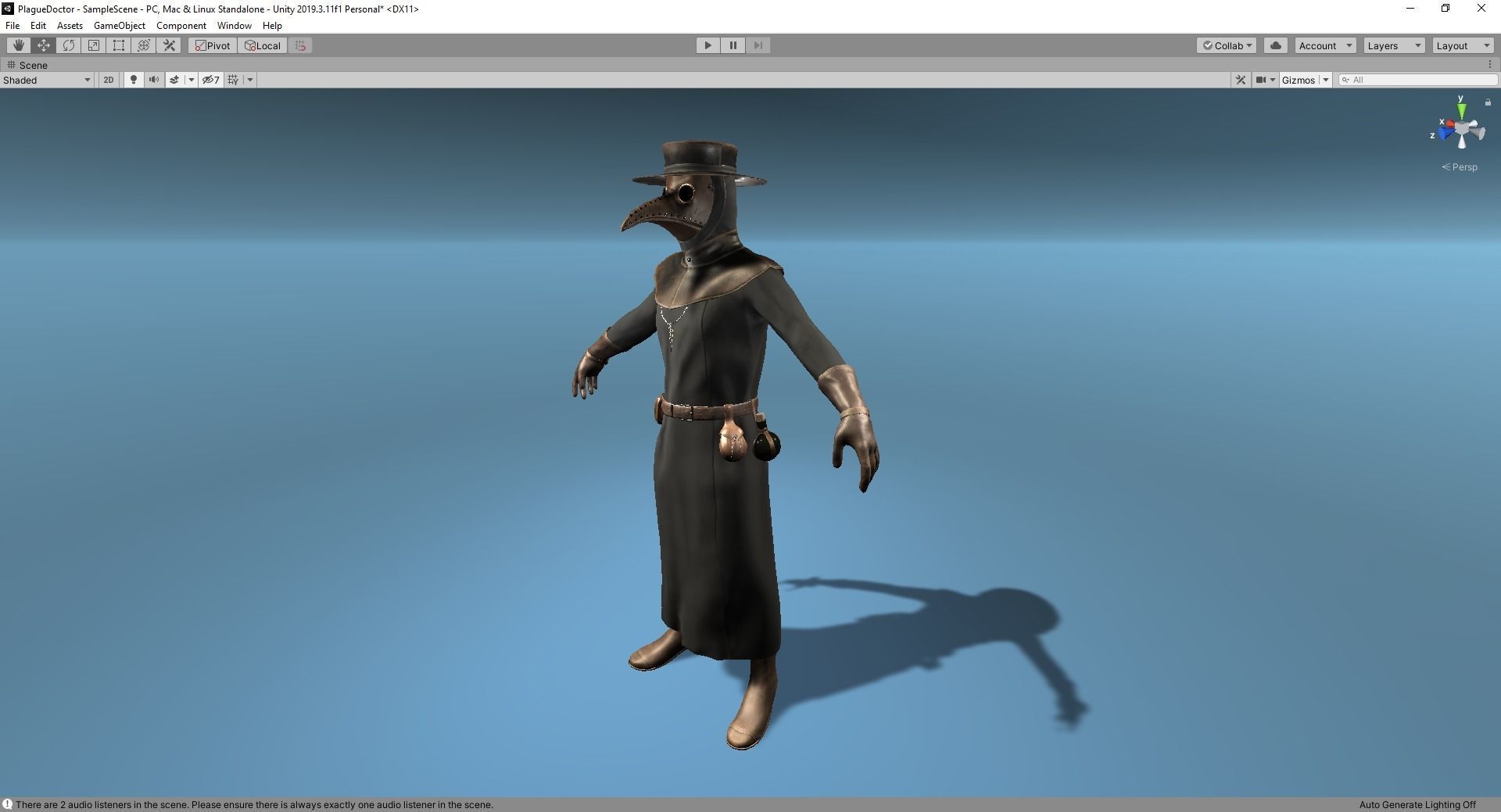The width and height of the screenshot is (1501, 812).
Task: Click Auto Generate Lighting Off text
Action: (x=1417, y=805)
